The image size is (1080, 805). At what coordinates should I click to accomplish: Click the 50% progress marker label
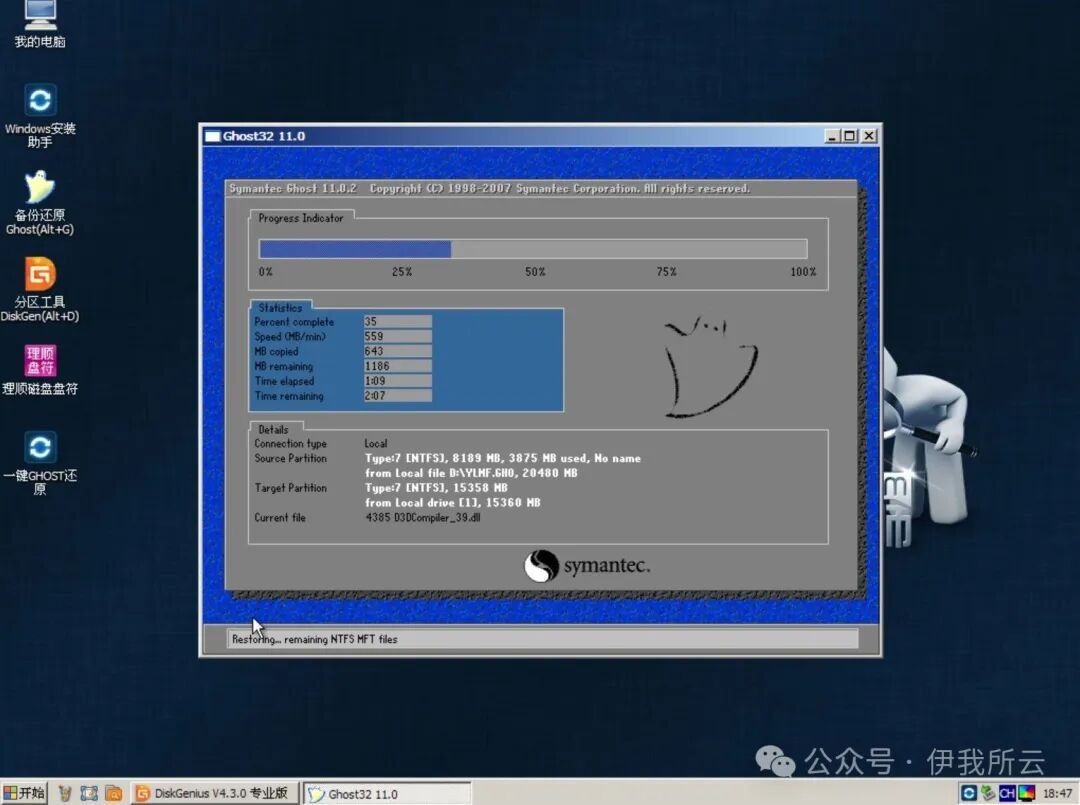[535, 272]
